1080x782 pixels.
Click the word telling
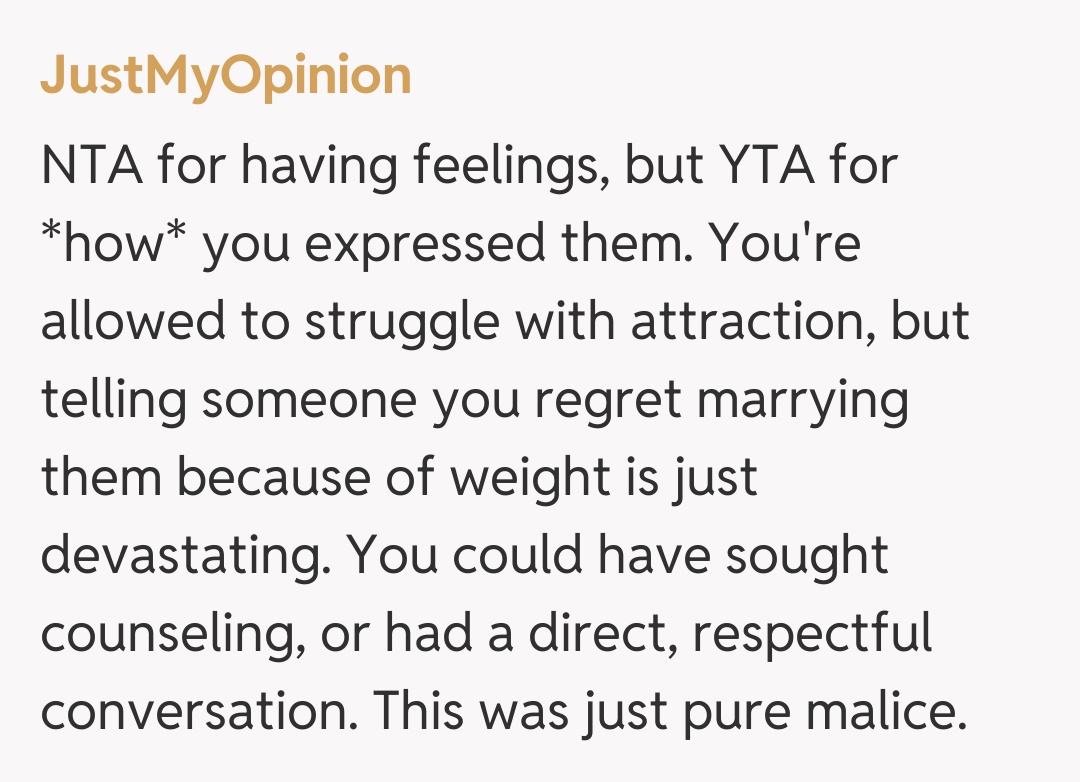click(113, 401)
